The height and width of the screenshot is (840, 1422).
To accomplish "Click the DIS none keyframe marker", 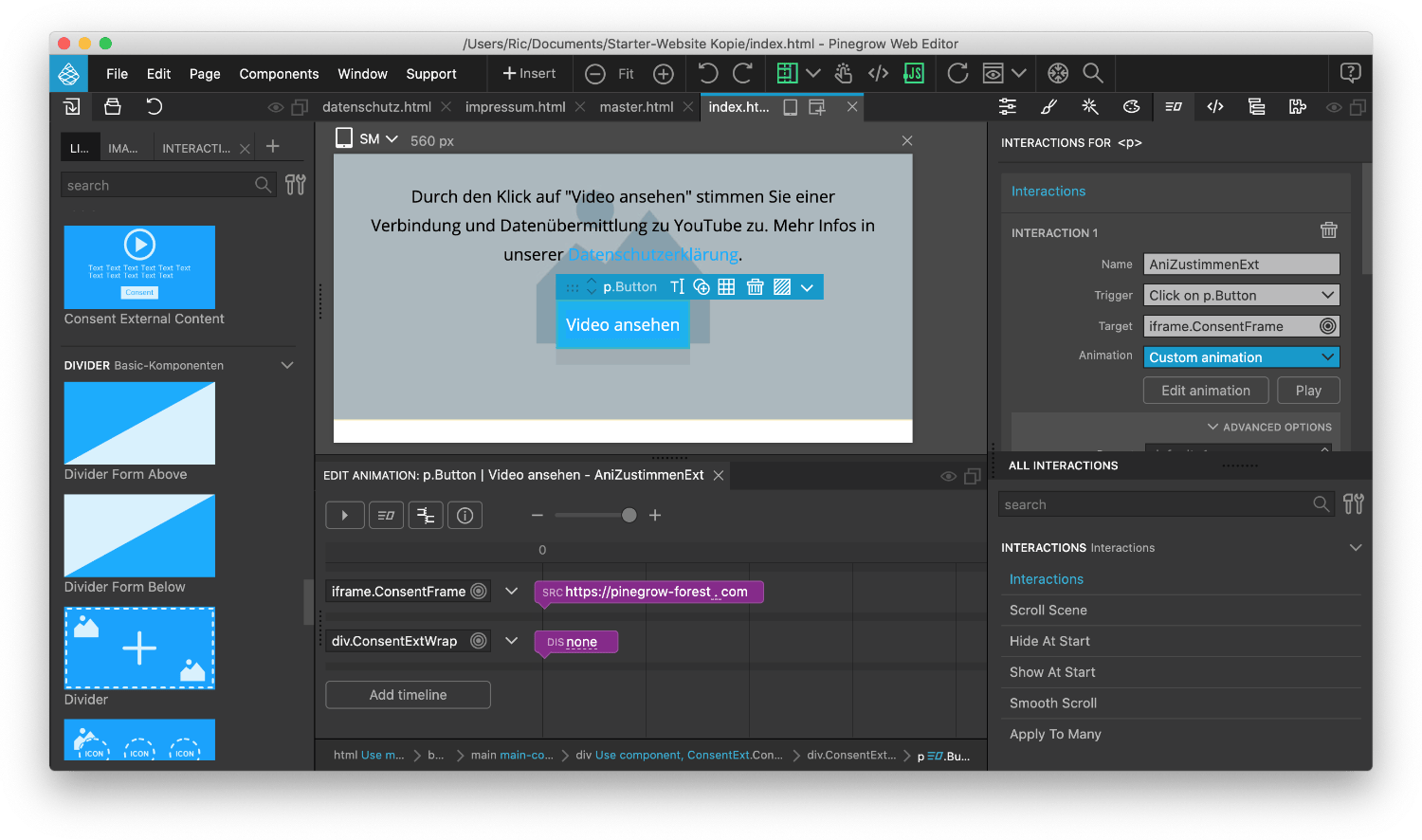I will pos(576,642).
